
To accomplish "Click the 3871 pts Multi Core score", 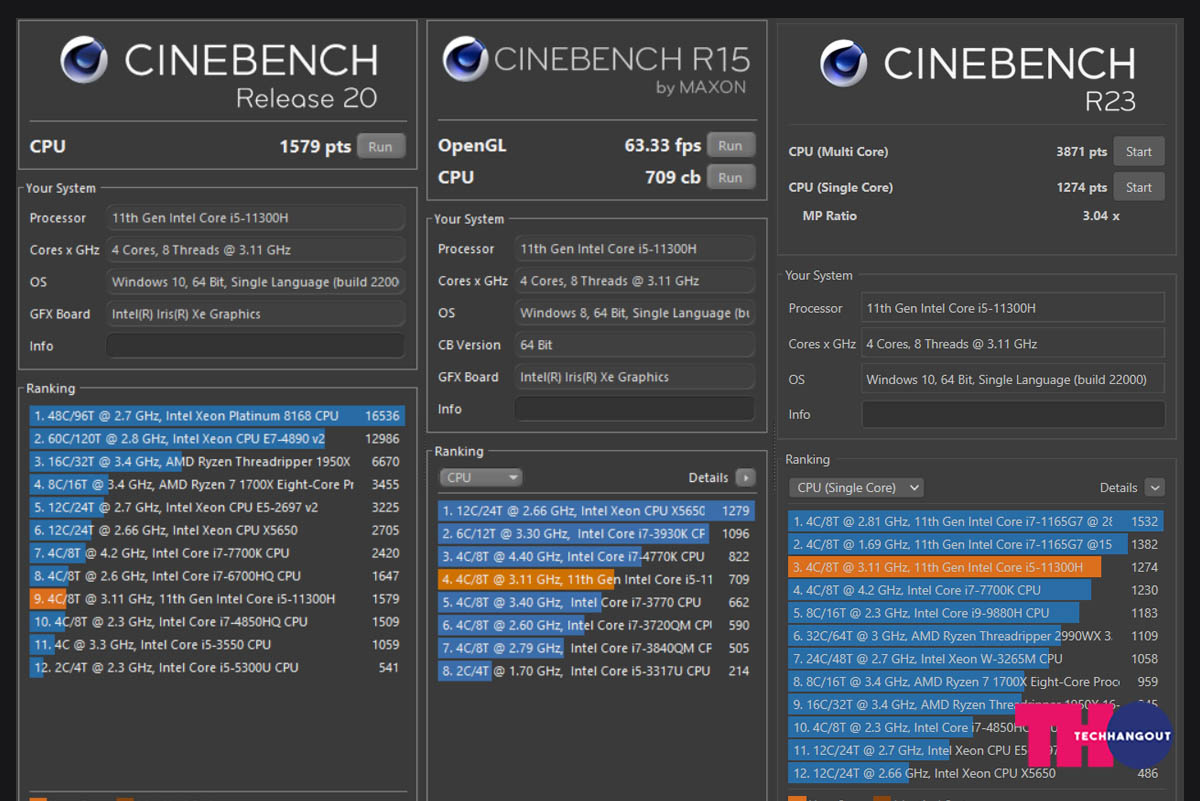I will point(1082,152).
